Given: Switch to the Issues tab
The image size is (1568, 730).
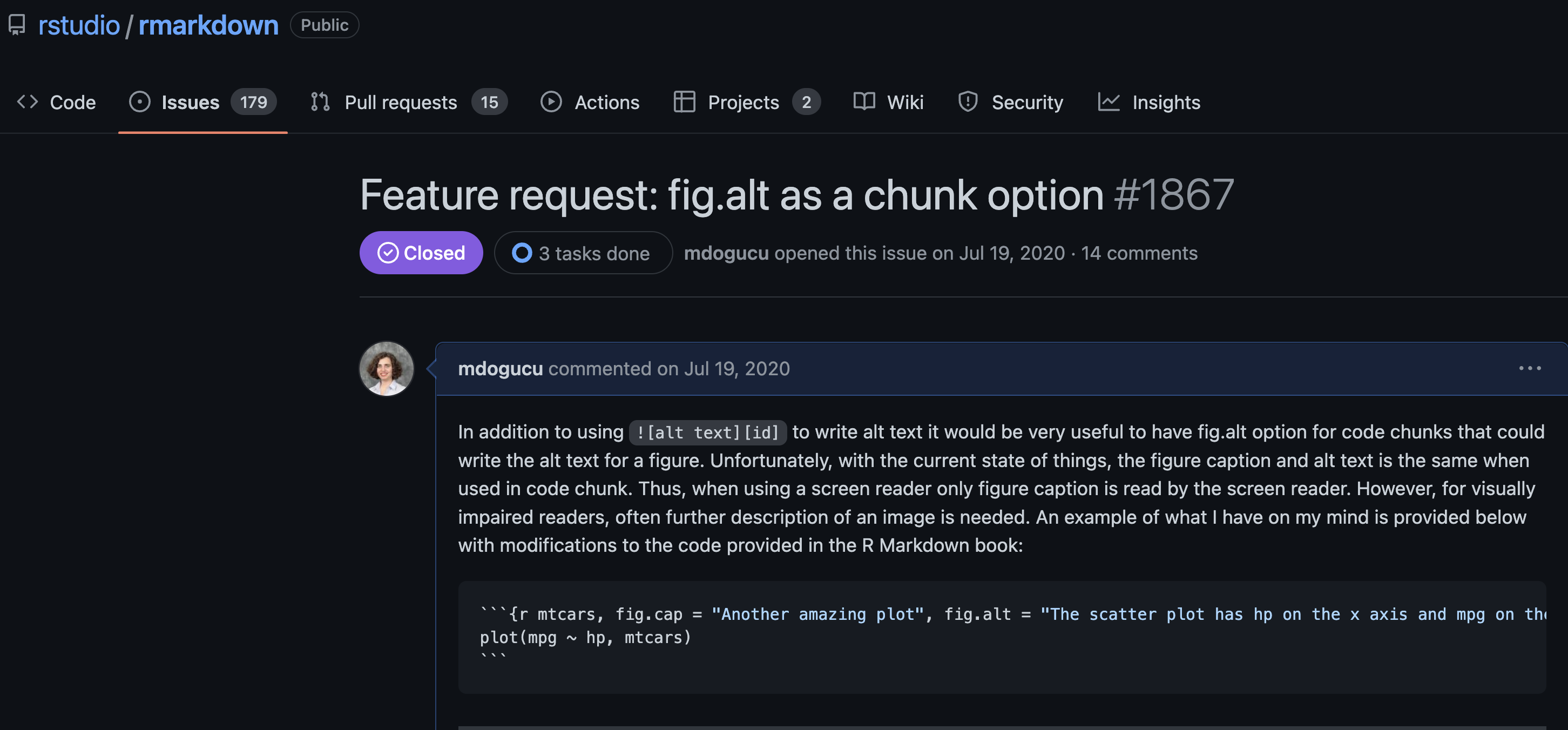Looking at the screenshot, I should 190,102.
